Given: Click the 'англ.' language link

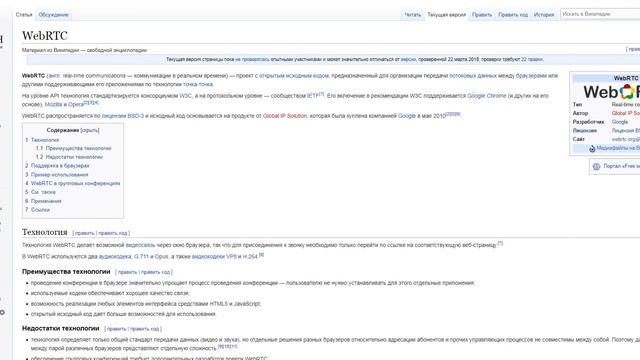Looking at the screenshot, I should click(54, 76).
